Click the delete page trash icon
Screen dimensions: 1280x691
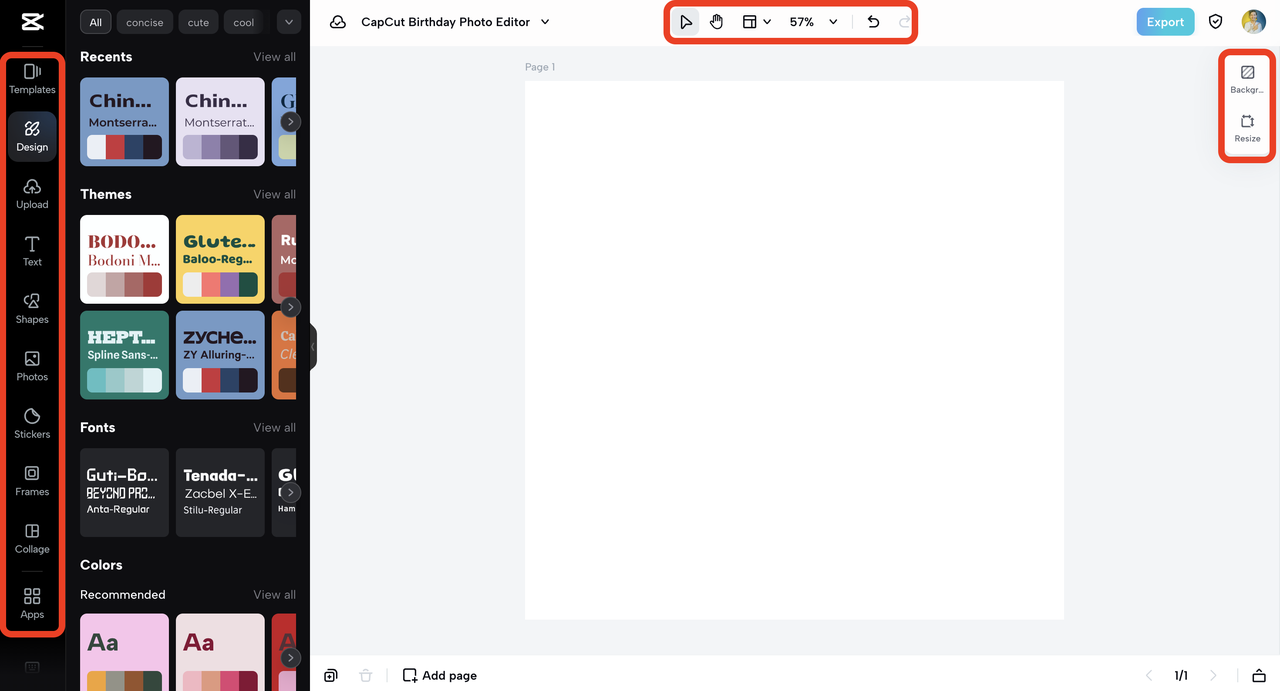365,676
